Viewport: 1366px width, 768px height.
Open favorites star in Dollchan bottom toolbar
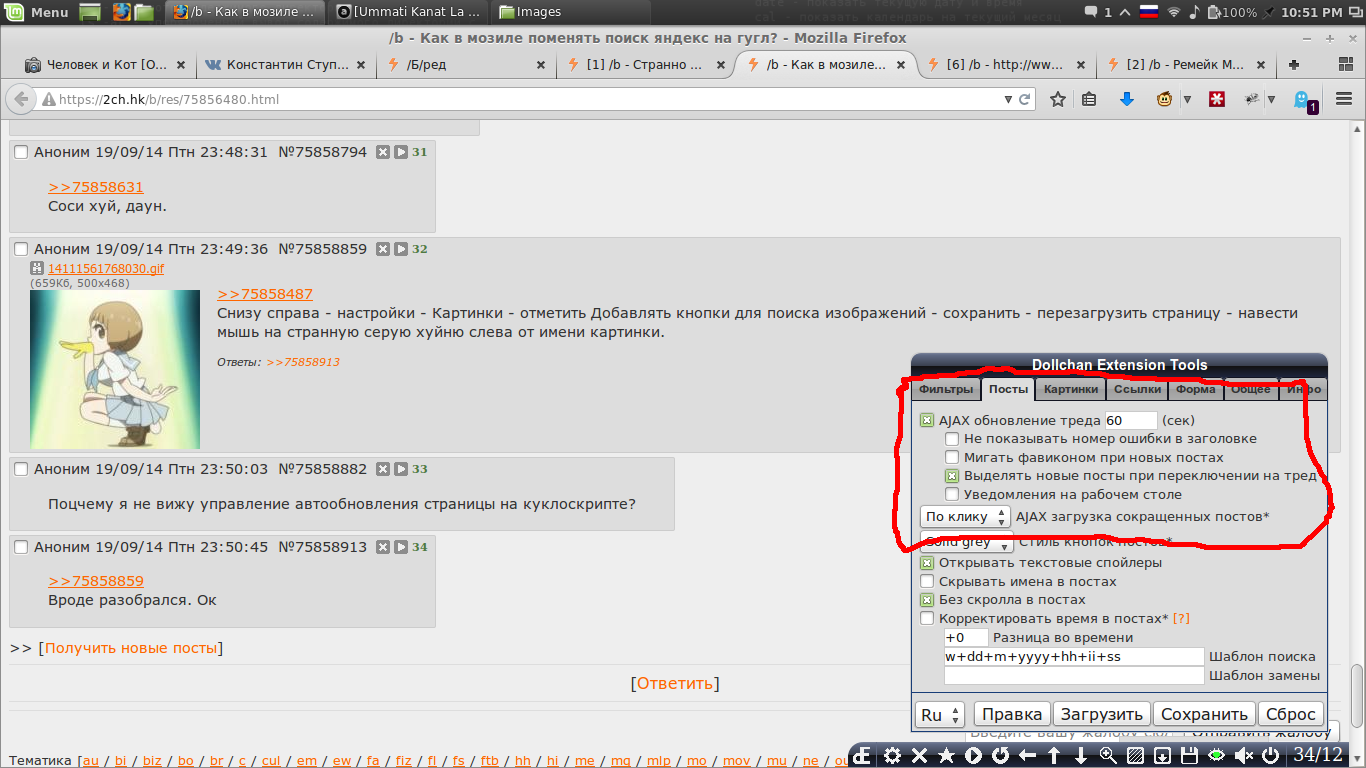click(946, 755)
